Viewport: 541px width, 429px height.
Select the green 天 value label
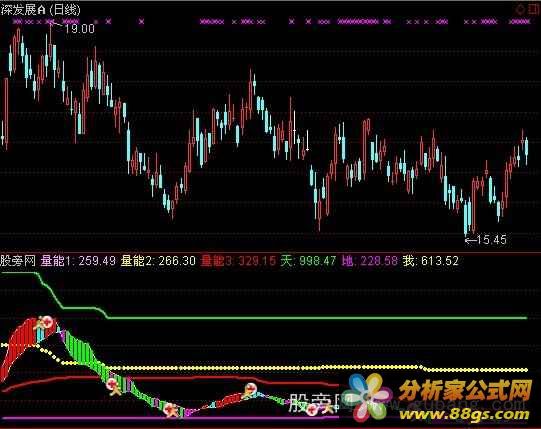tap(308, 261)
